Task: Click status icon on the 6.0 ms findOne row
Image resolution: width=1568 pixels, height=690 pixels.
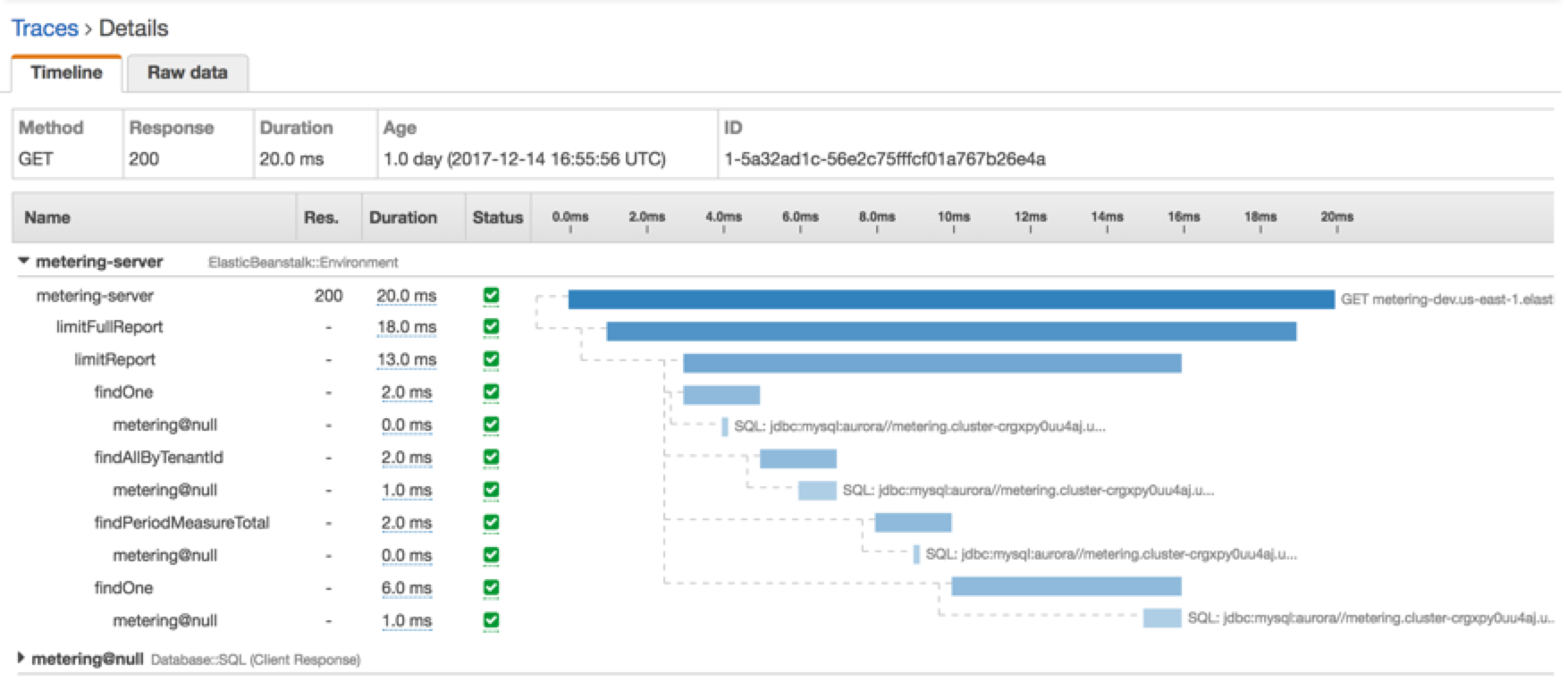Action: pos(491,588)
